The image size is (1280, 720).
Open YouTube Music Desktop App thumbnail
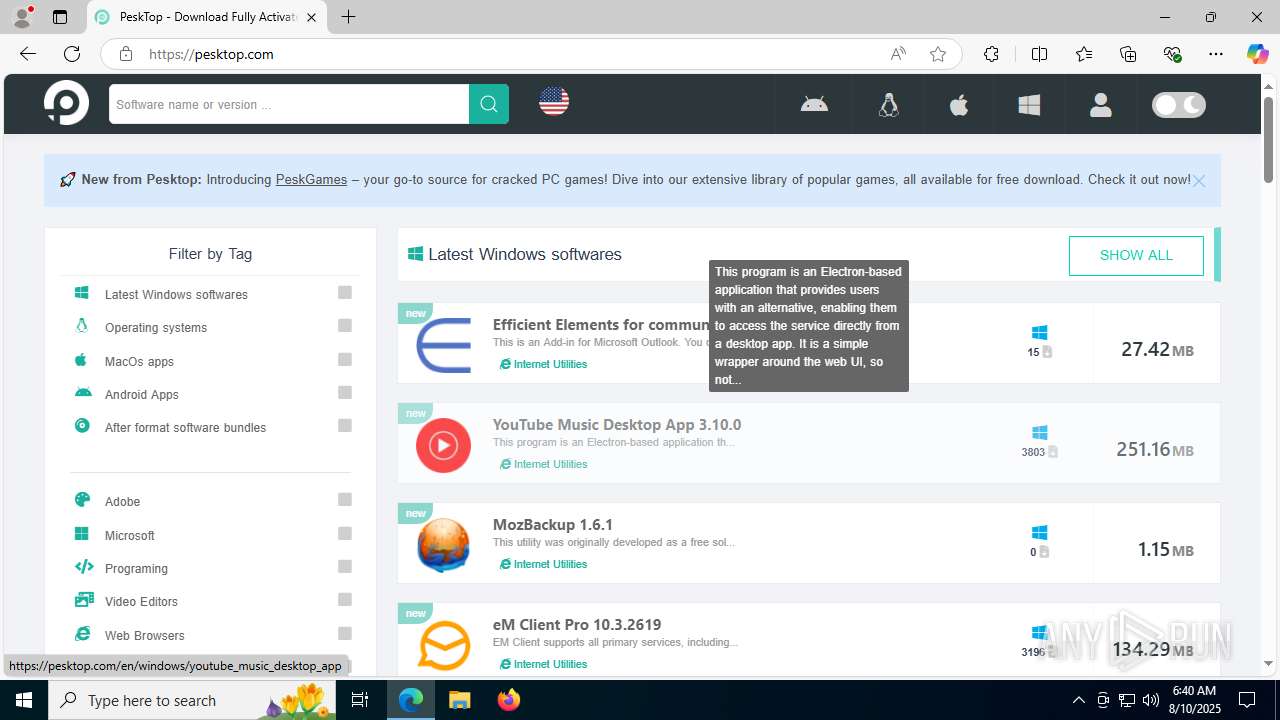tap(443, 445)
